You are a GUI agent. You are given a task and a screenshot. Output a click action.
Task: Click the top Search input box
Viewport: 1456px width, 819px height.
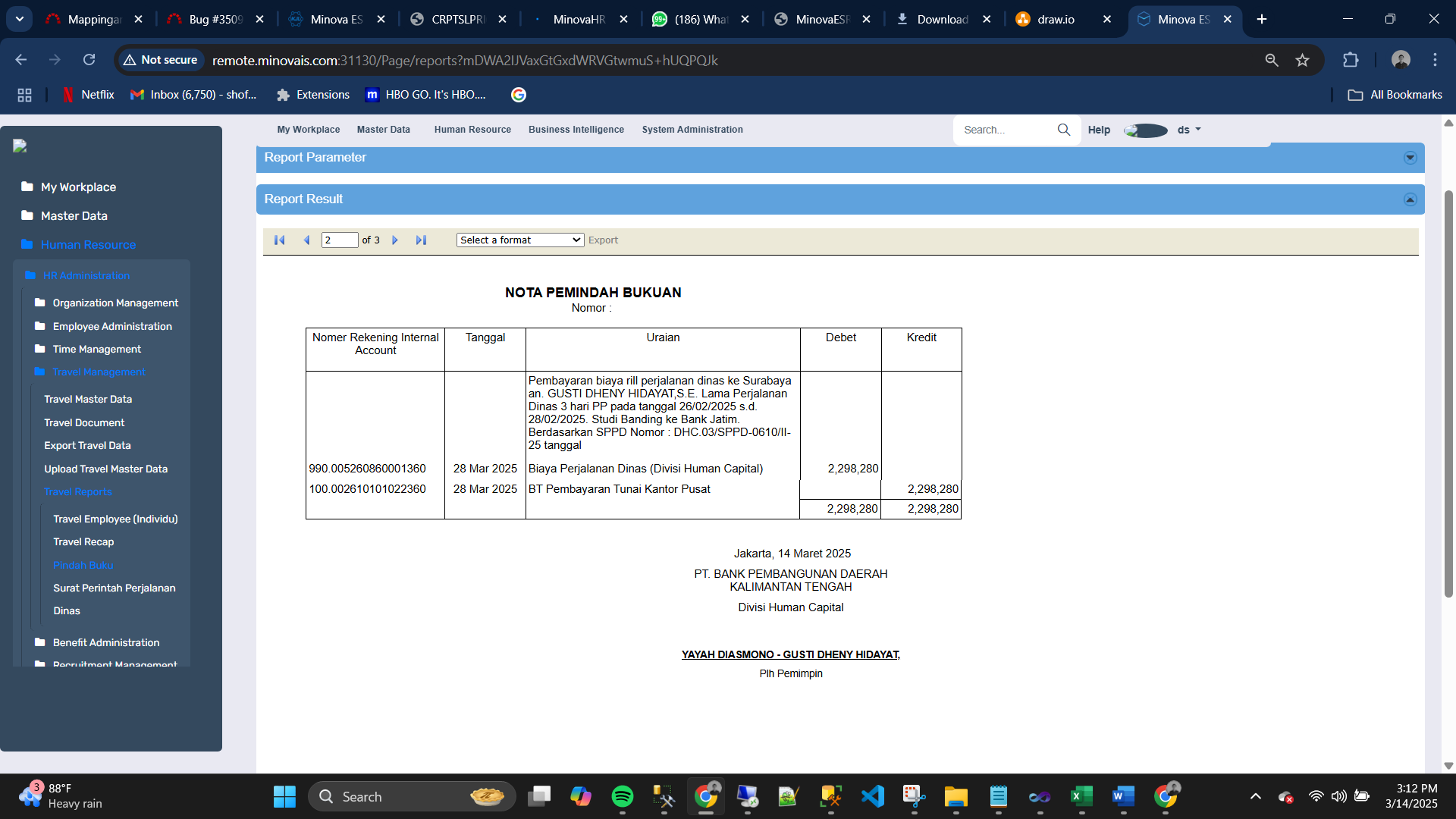[1007, 130]
